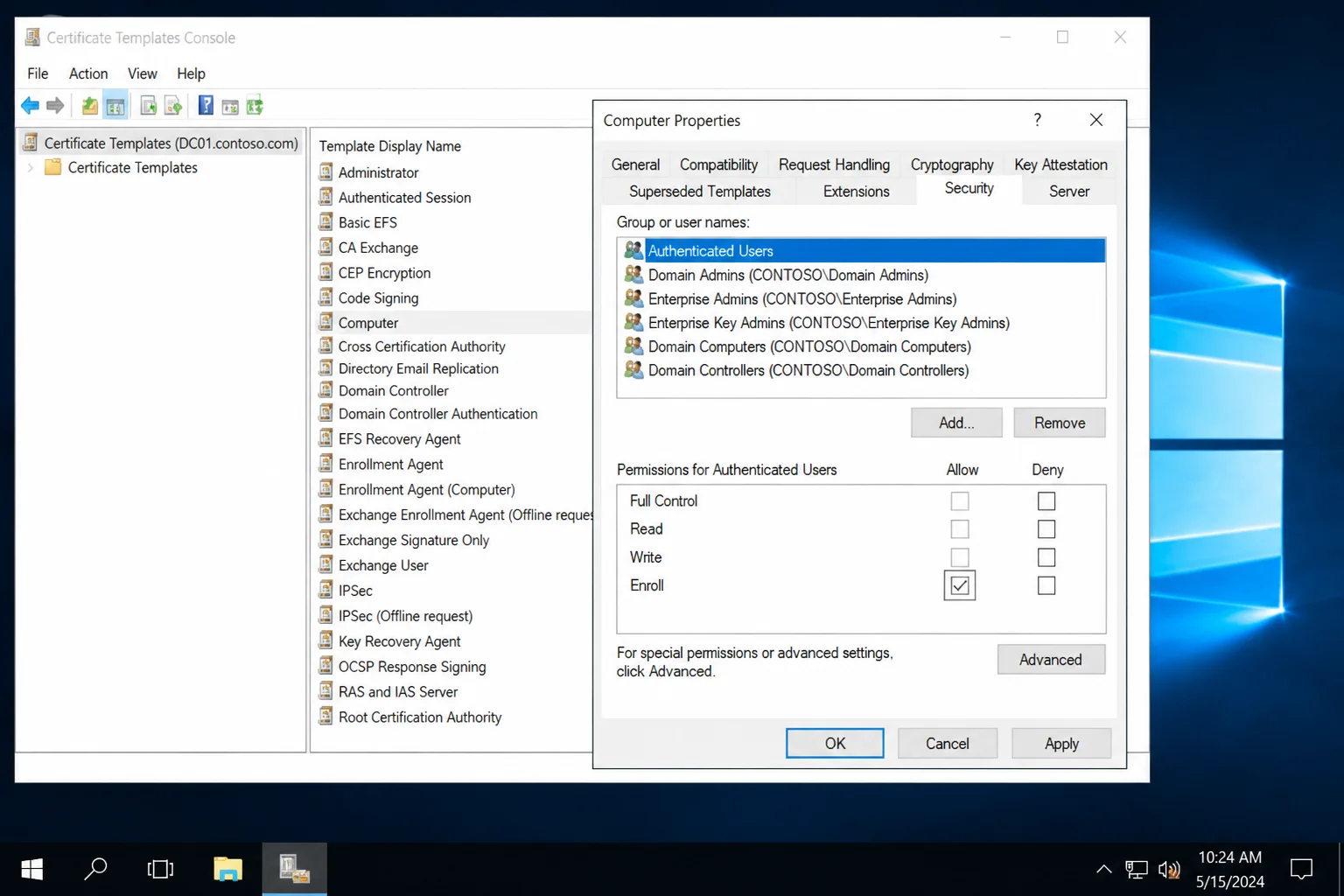1344x896 pixels.
Task: Click the Template Display Name column header
Action: 389,146
